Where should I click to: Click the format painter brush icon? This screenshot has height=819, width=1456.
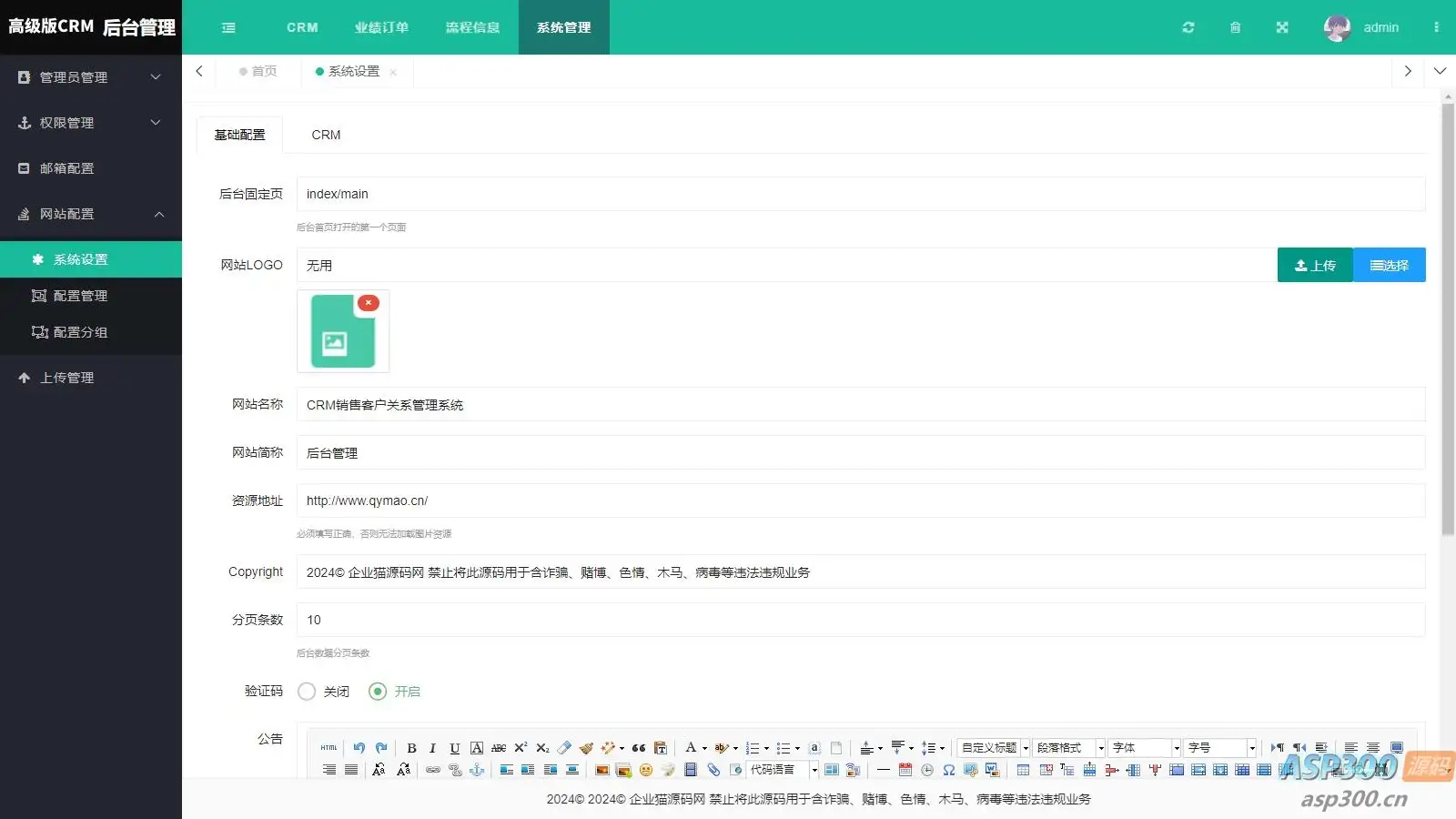(x=586, y=748)
